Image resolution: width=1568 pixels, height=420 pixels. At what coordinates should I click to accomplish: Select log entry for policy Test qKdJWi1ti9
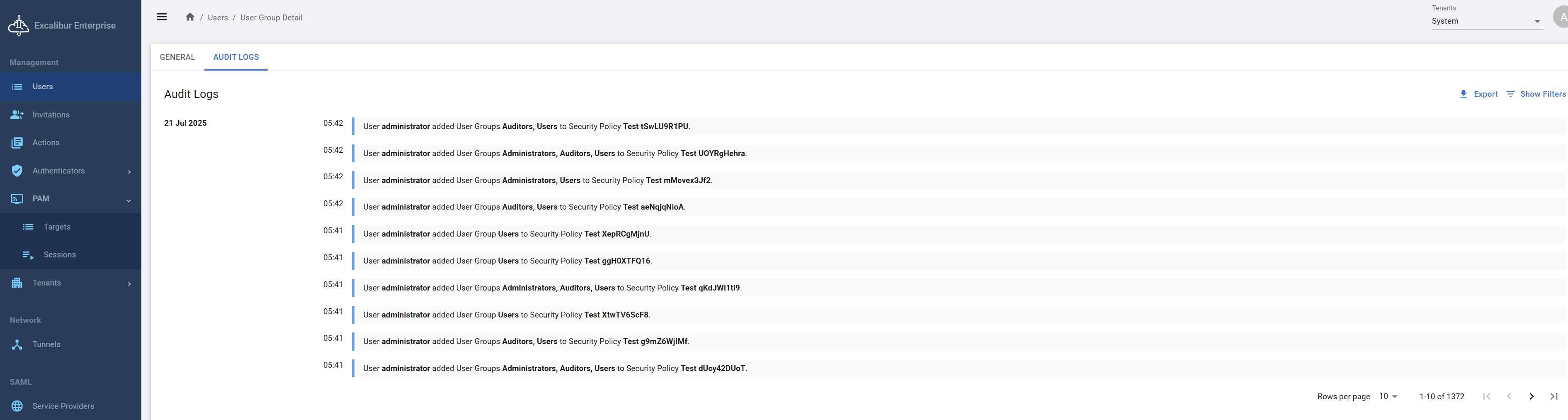click(959, 288)
